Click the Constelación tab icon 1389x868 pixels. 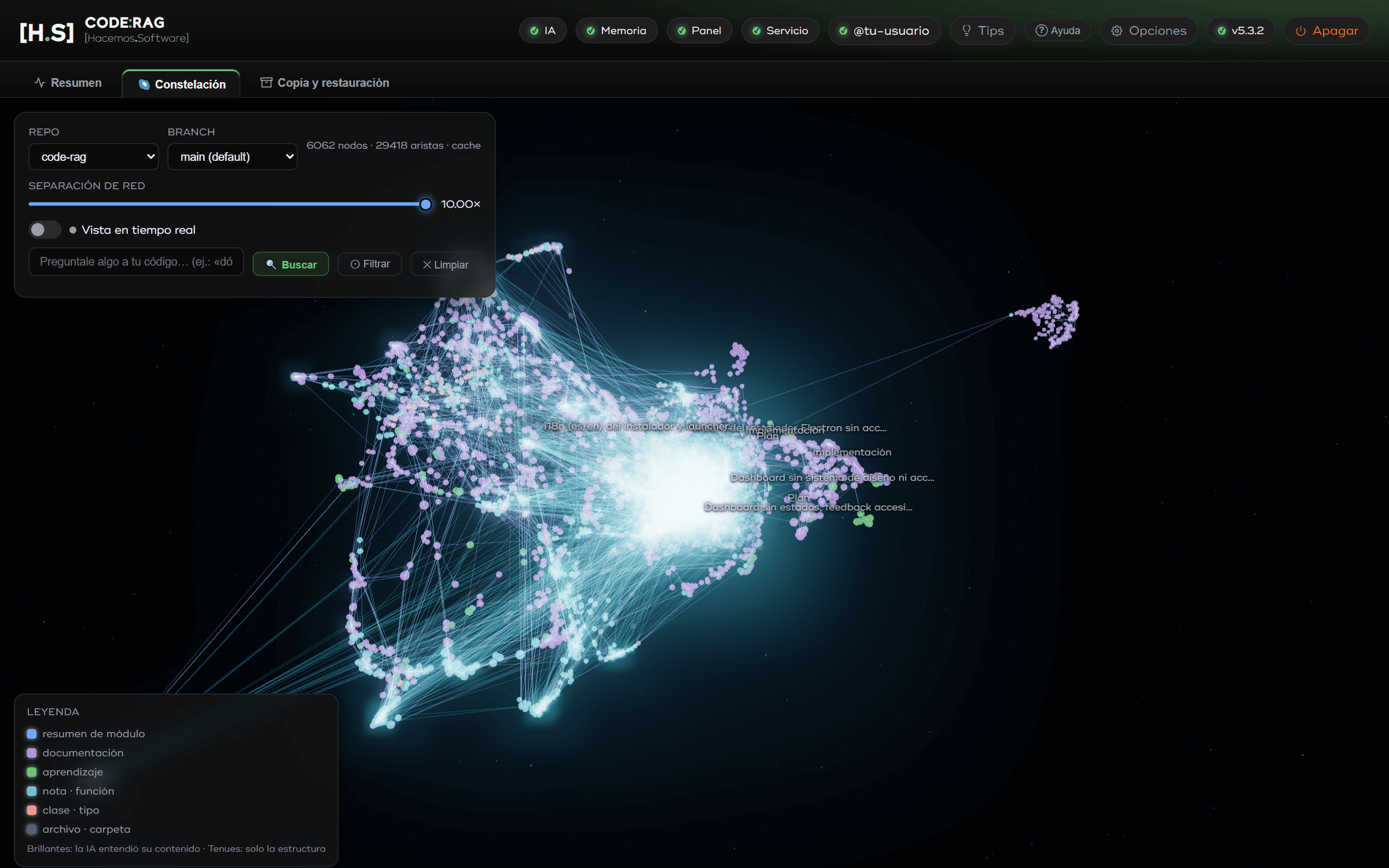click(144, 84)
